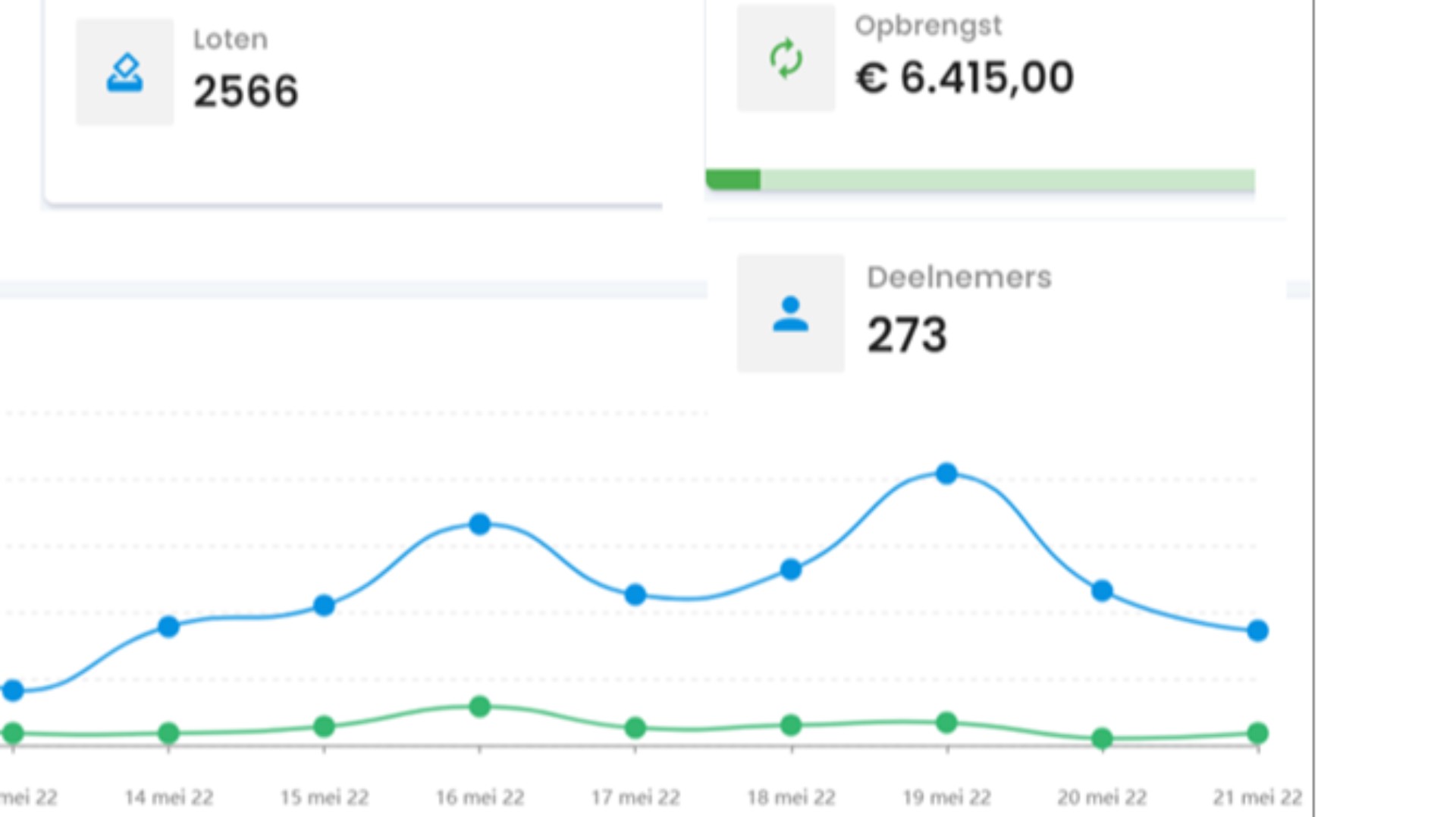
Task: Select green data point for 16 mei 22
Action: 479,707
